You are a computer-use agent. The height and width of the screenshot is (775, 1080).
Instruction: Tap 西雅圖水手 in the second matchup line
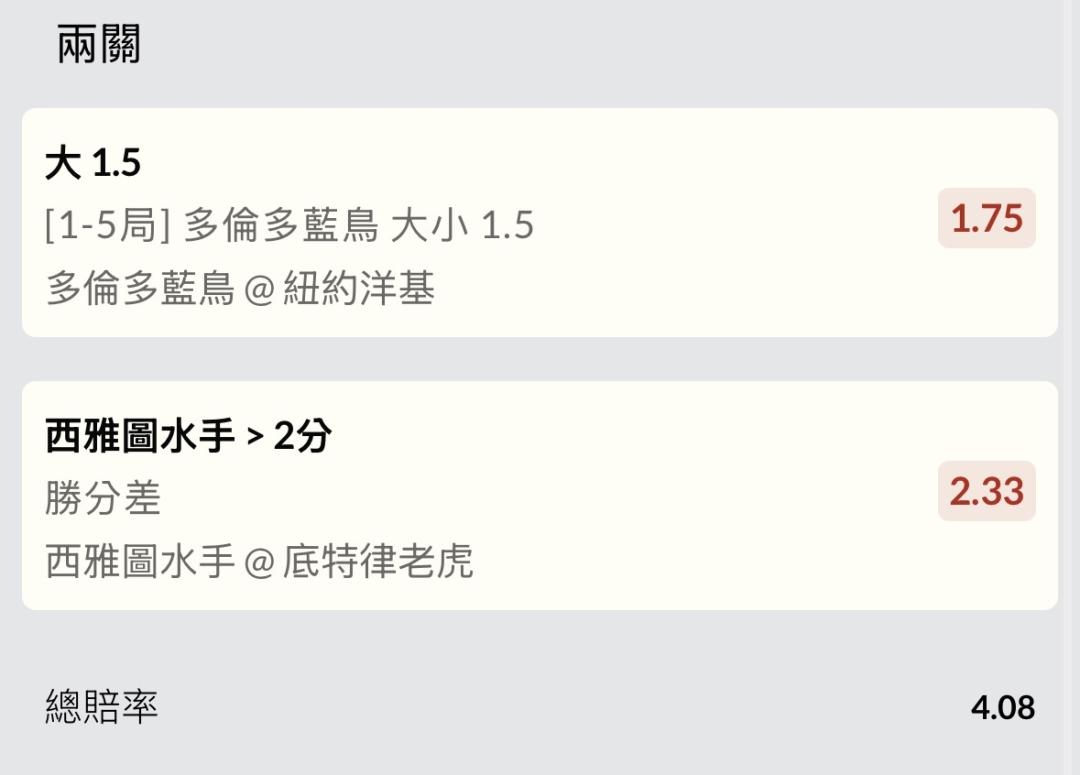click(140, 562)
